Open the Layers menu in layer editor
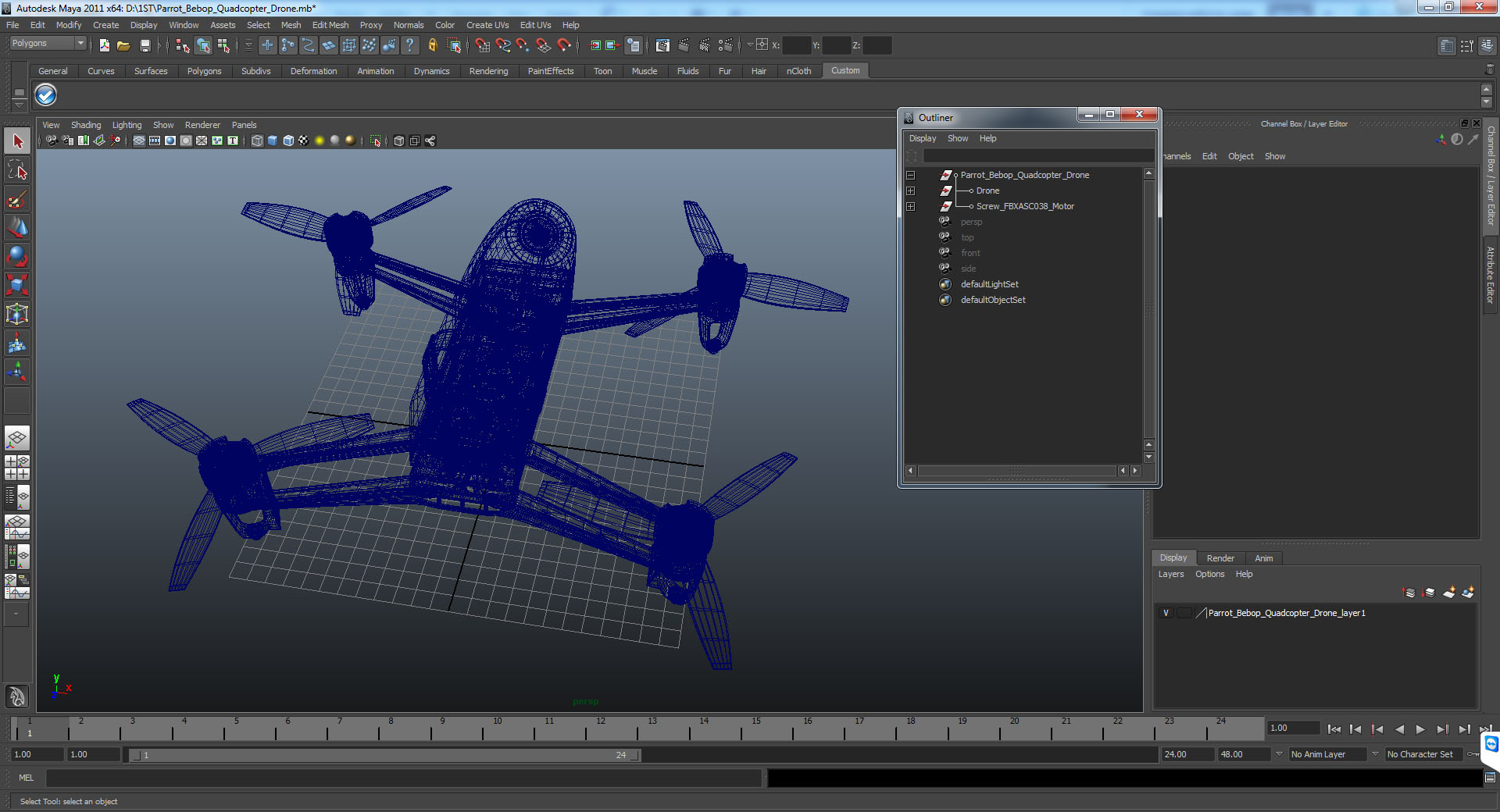The width and height of the screenshot is (1500, 812). point(1170,574)
